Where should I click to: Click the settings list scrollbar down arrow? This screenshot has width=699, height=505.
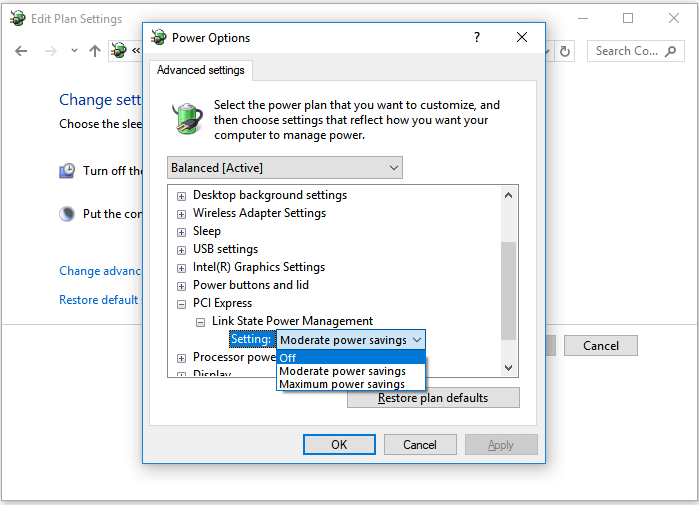tap(508, 367)
